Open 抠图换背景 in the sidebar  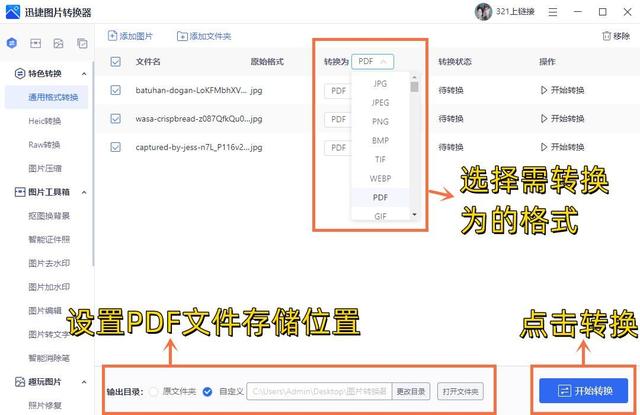49,216
